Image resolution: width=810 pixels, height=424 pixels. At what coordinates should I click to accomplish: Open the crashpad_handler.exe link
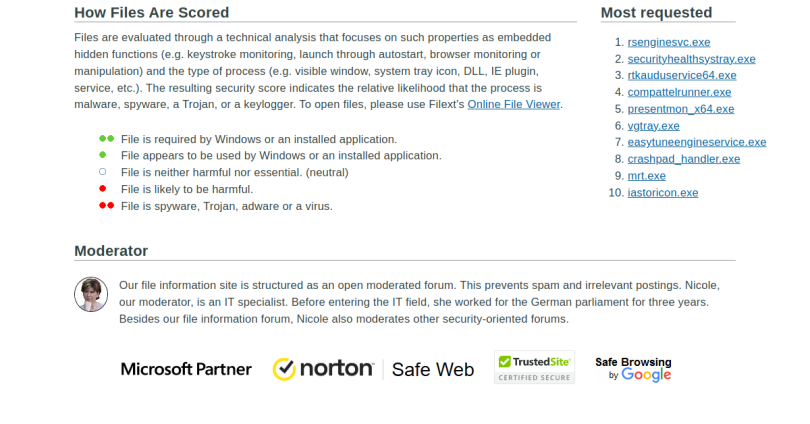[x=683, y=159]
